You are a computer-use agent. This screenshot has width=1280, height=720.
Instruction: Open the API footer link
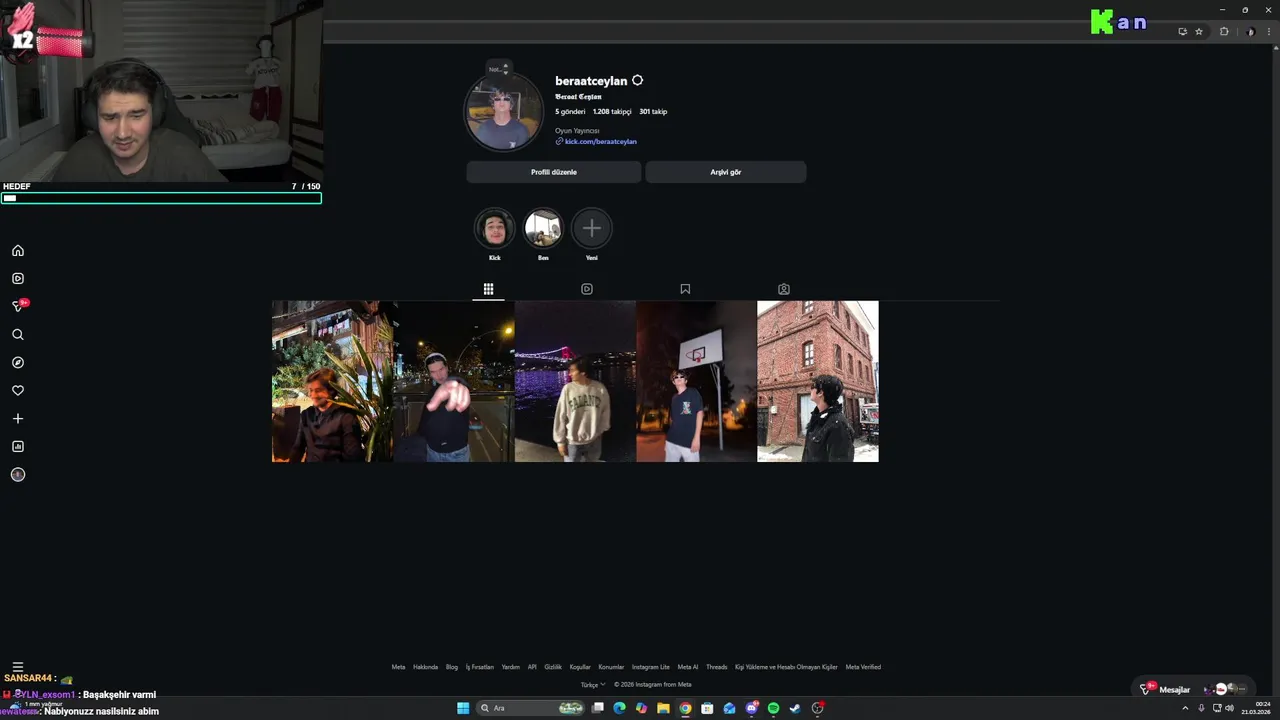click(x=532, y=667)
